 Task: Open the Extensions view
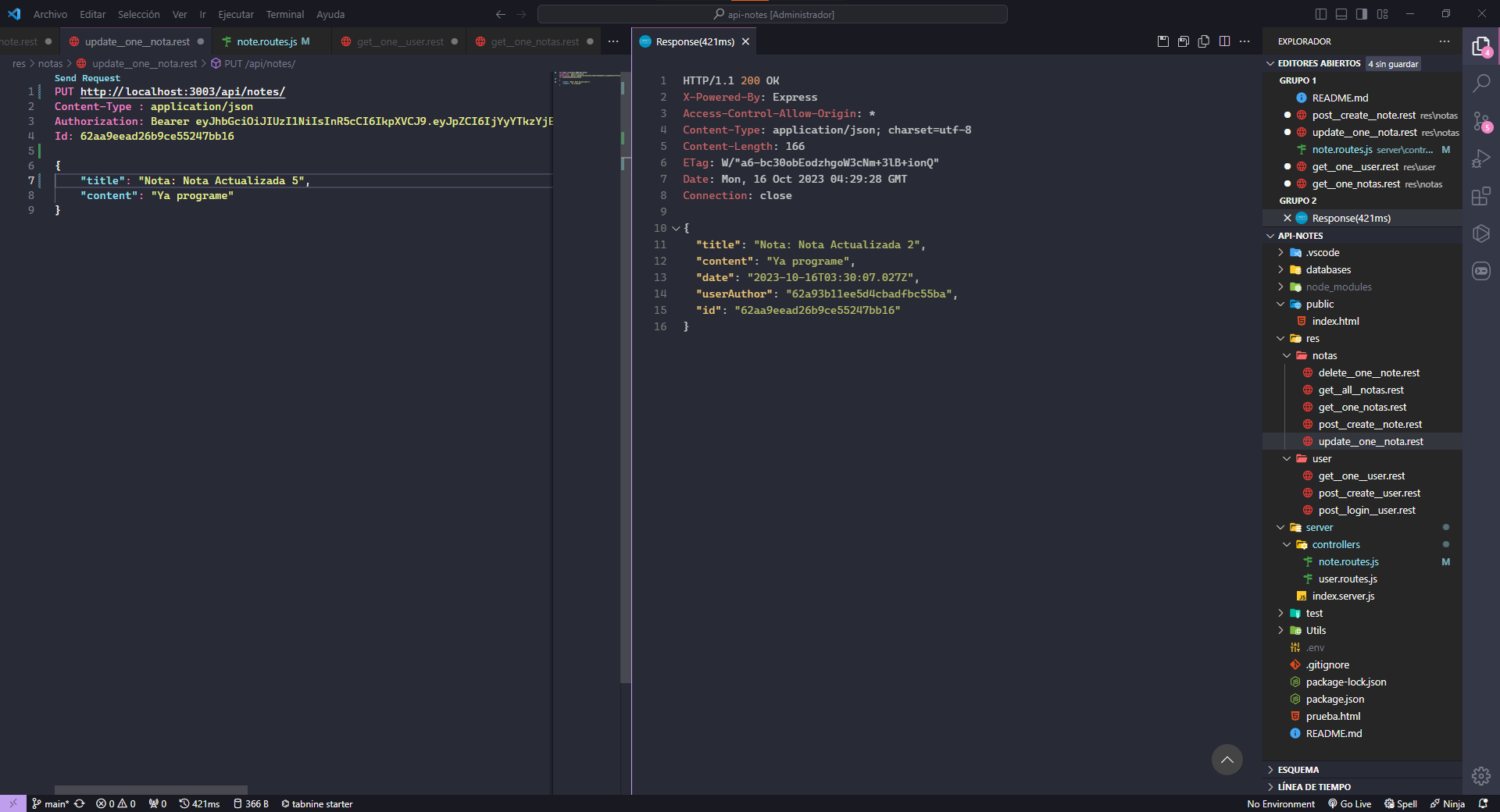(1481, 196)
